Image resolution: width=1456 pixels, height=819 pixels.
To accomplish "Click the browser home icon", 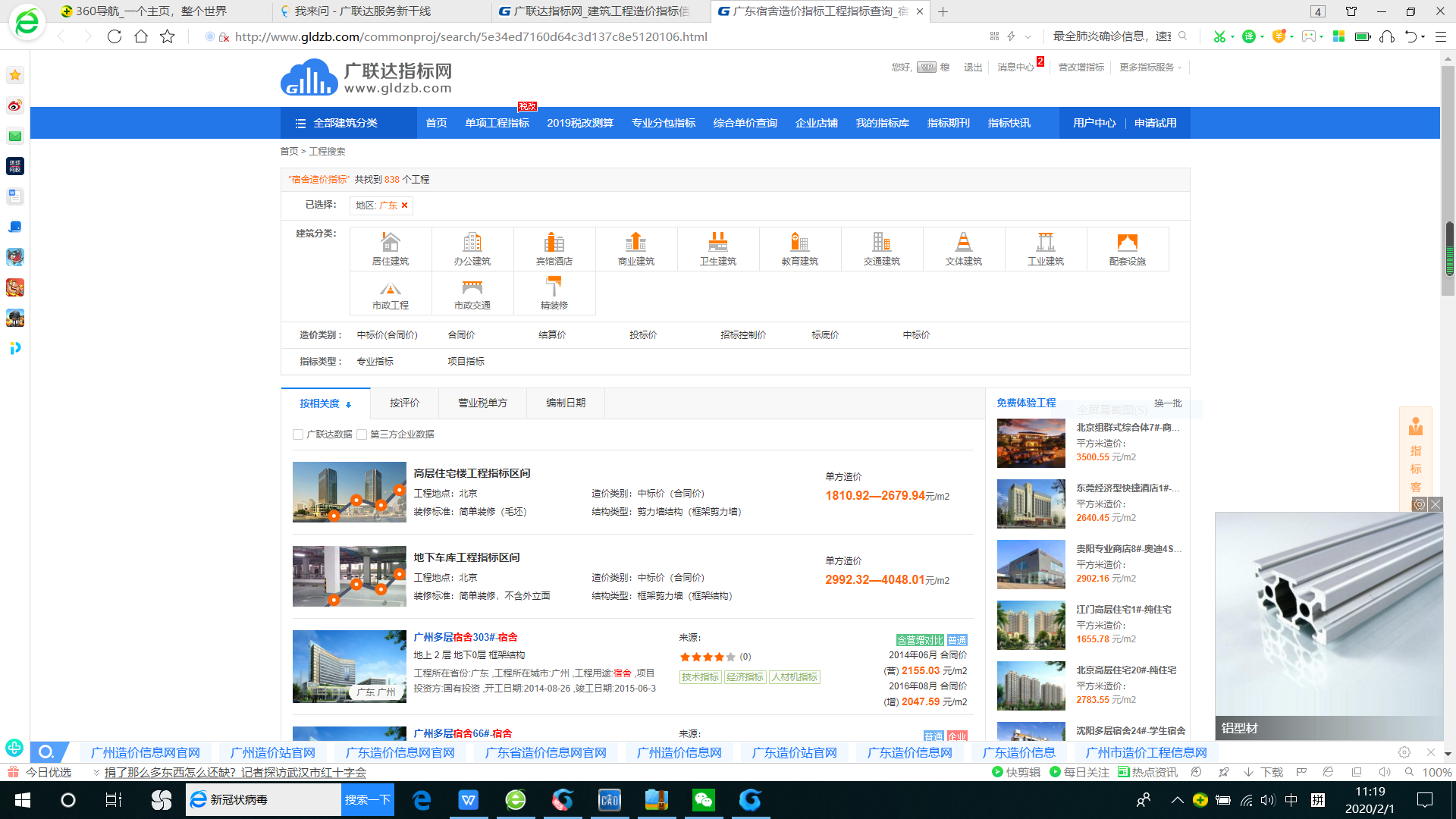I will (x=141, y=36).
